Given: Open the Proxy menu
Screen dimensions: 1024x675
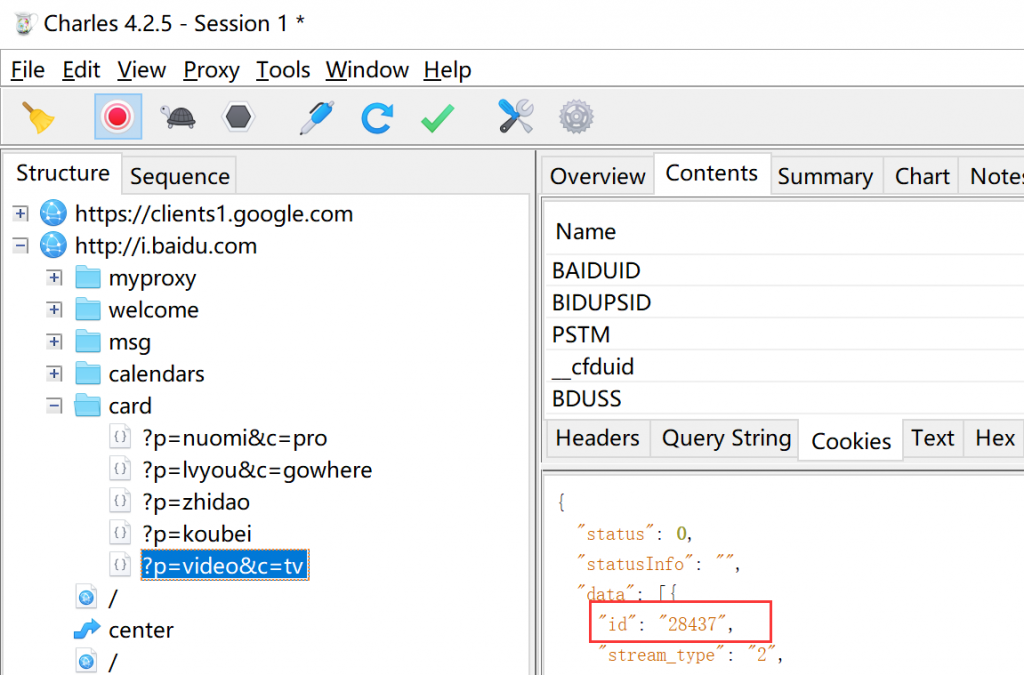Looking at the screenshot, I should 212,69.
